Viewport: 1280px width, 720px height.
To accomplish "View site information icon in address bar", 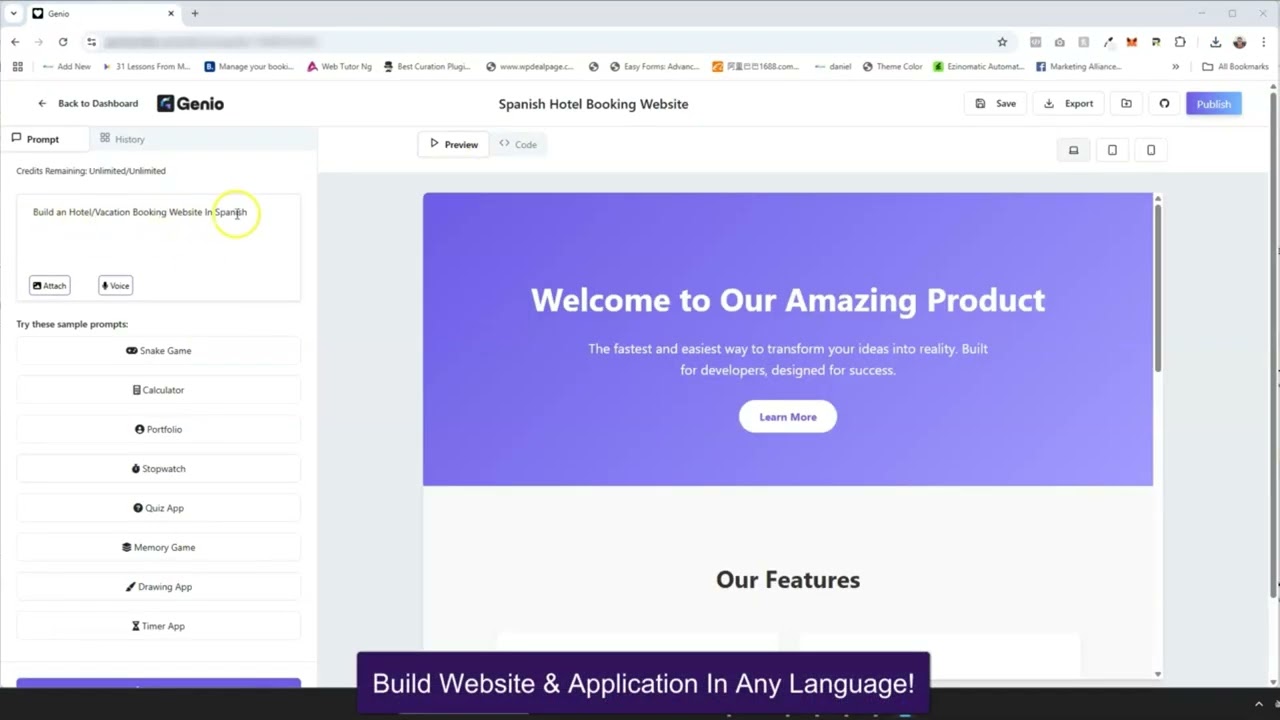I will [x=91, y=42].
